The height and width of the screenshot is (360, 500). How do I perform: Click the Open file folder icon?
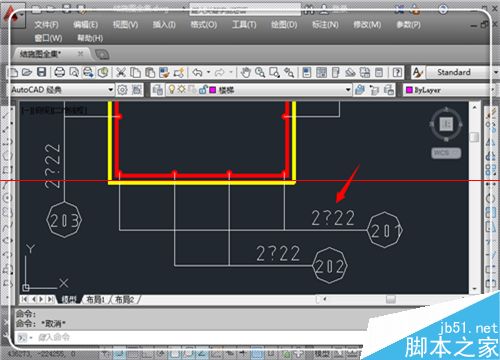27,72
